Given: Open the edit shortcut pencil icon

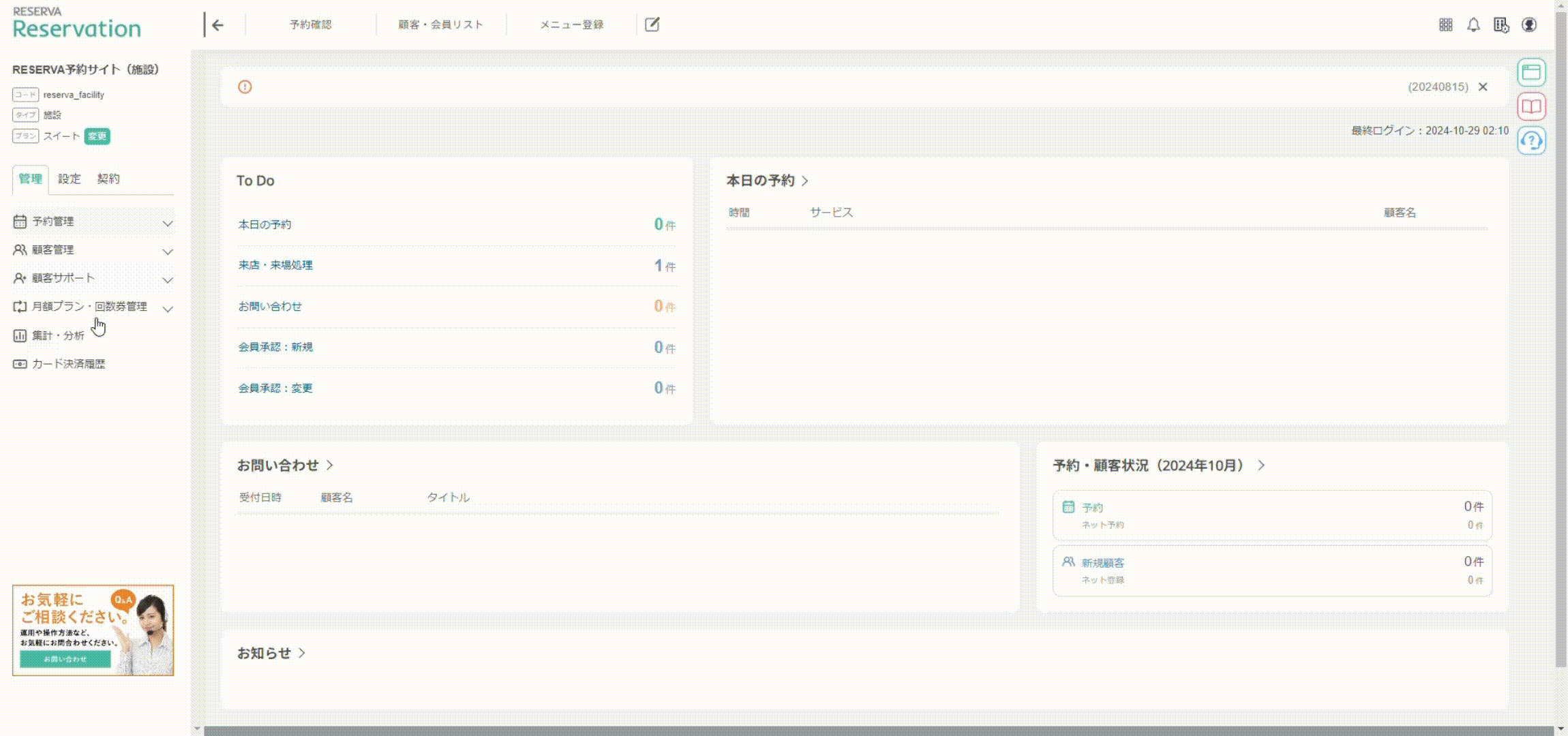Looking at the screenshot, I should (652, 25).
